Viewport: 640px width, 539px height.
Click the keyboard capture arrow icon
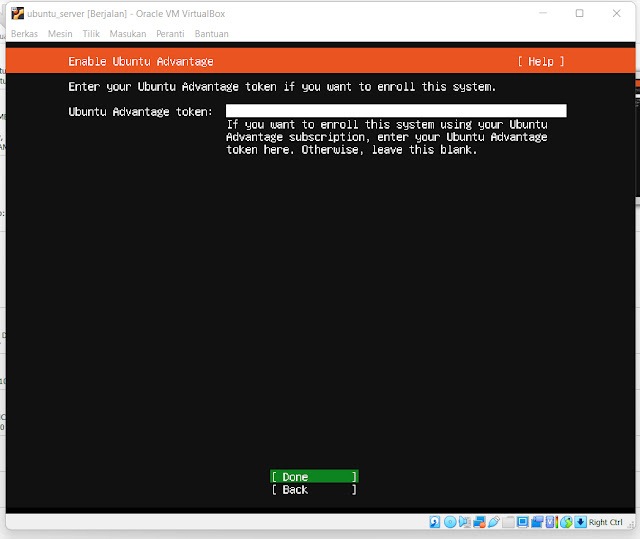click(580, 522)
